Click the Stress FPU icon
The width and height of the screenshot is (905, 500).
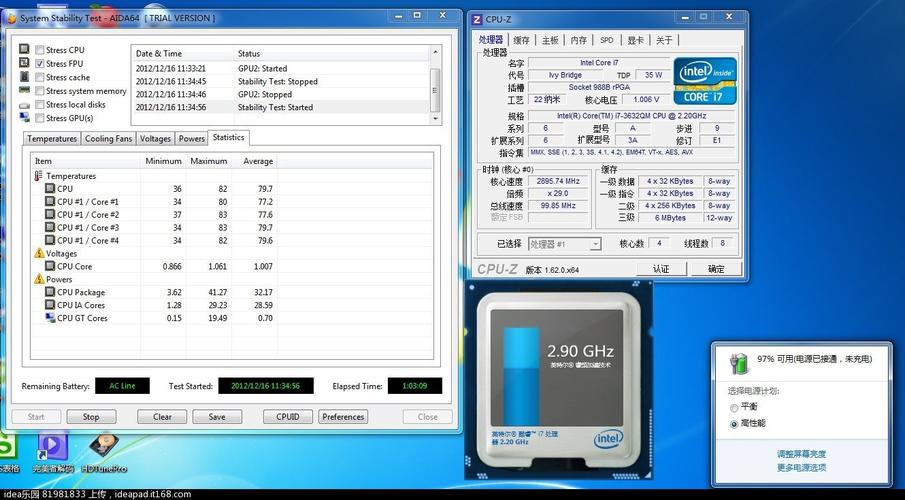[x=24, y=62]
